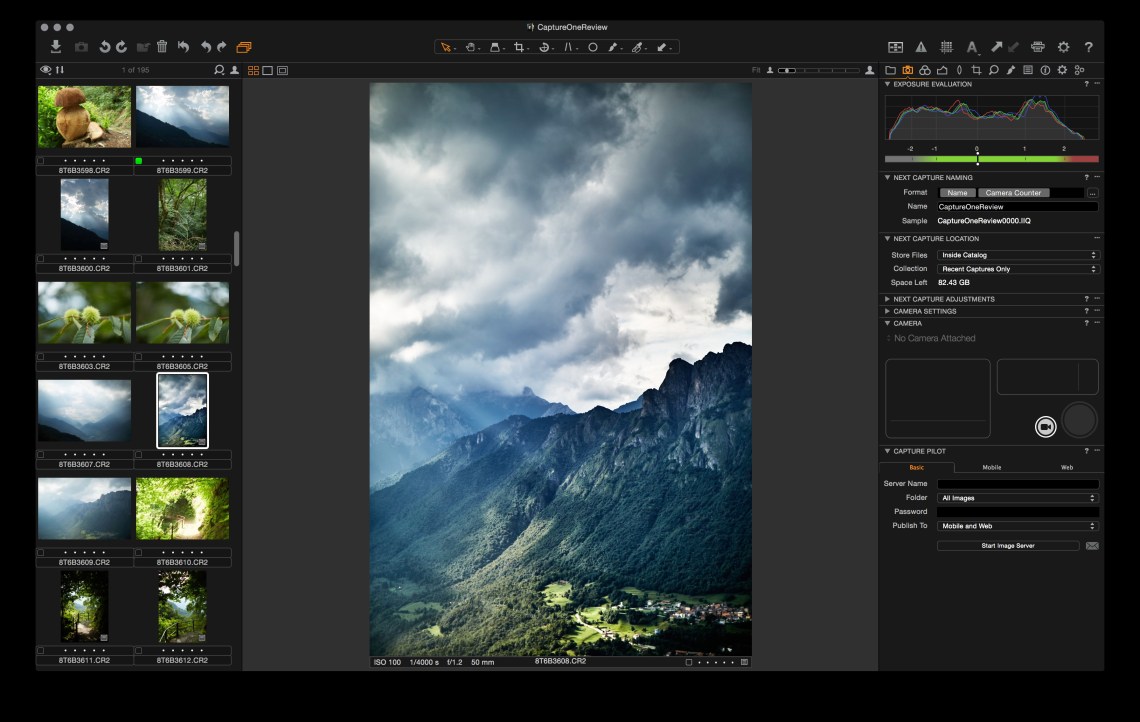Show the grid overlay icon
Viewport: 1140px width, 722px height.
coord(945,47)
